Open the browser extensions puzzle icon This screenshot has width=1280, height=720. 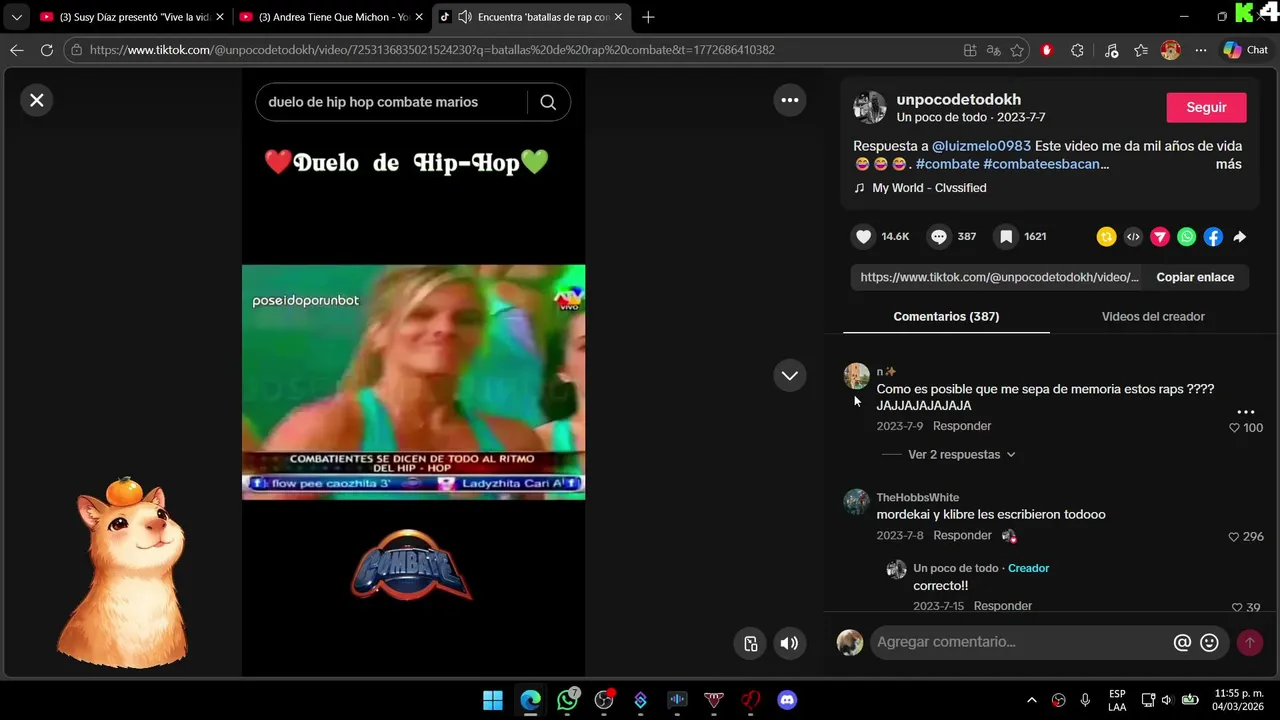pos(1077,50)
